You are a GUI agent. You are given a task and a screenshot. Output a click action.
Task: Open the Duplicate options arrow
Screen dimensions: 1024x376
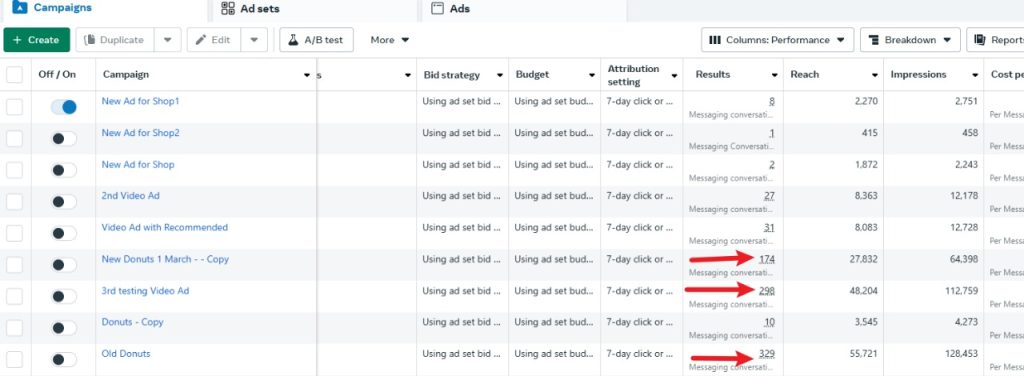[168, 40]
